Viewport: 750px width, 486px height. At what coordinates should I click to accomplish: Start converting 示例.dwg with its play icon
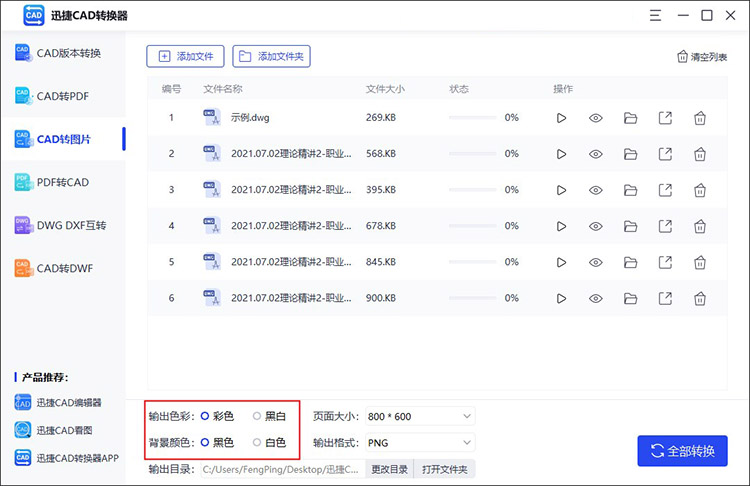coord(561,118)
